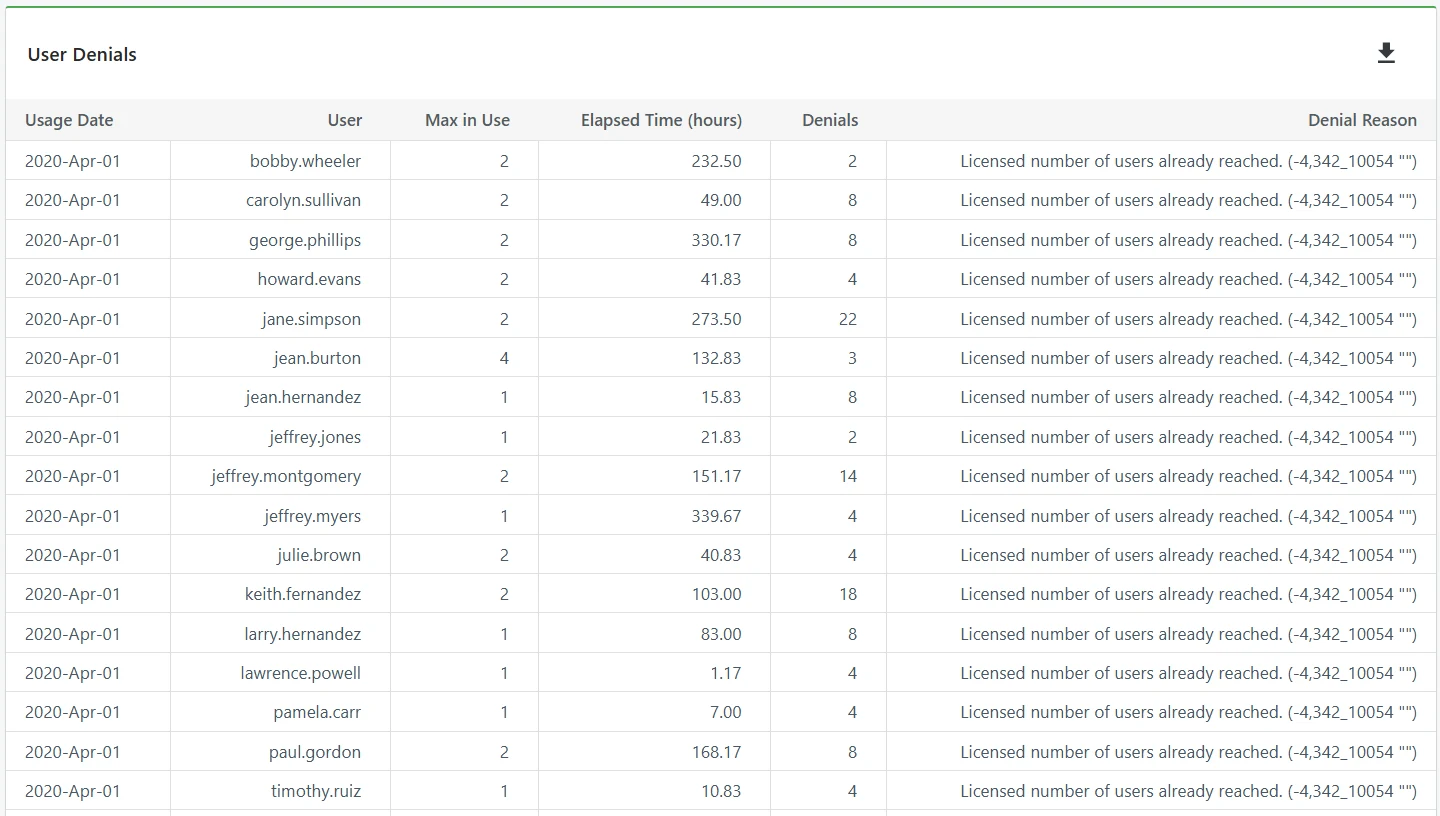
Task: Select user julie.brown
Action: click(319, 555)
